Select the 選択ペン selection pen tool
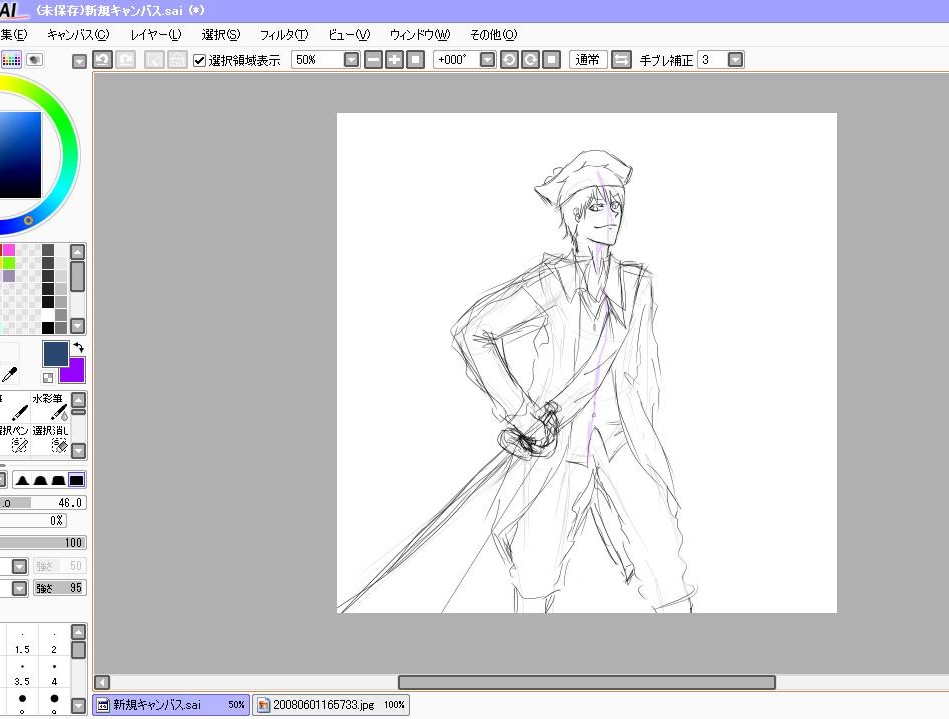This screenshot has width=949, height=719. point(14,439)
